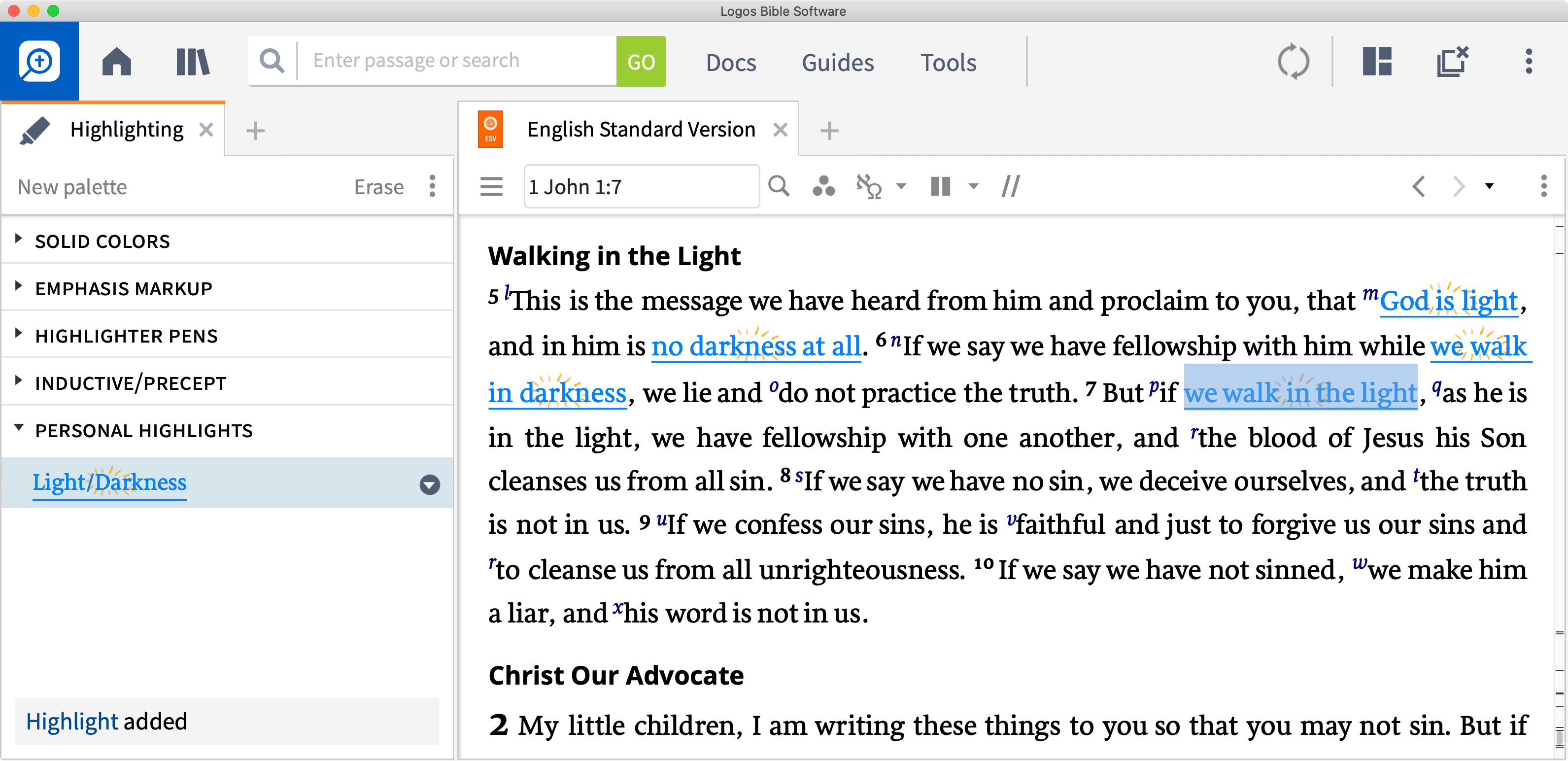
Task: Click the highlighted phrase 'no darkness at all'
Action: click(x=756, y=346)
